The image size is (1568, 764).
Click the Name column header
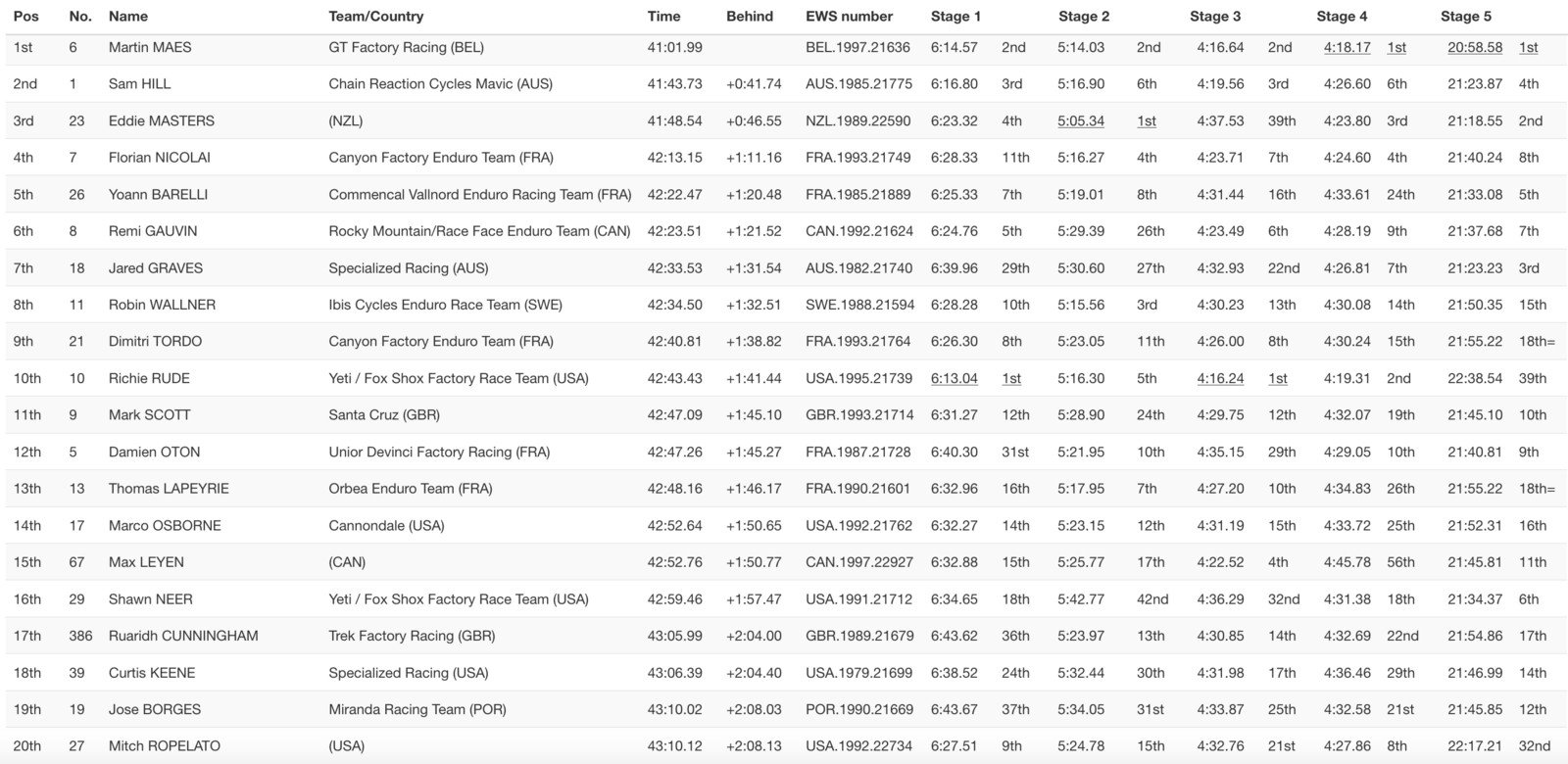(128, 16)
